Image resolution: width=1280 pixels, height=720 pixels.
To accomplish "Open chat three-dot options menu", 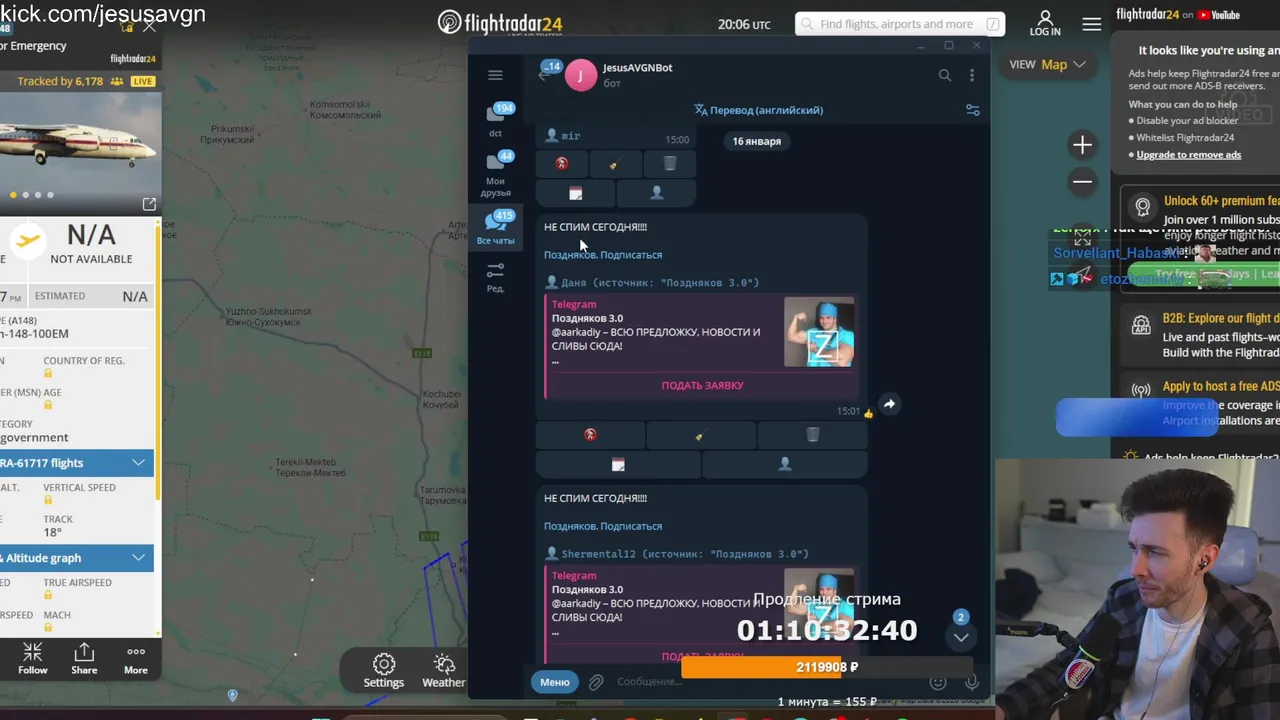I will coord(971,75).
